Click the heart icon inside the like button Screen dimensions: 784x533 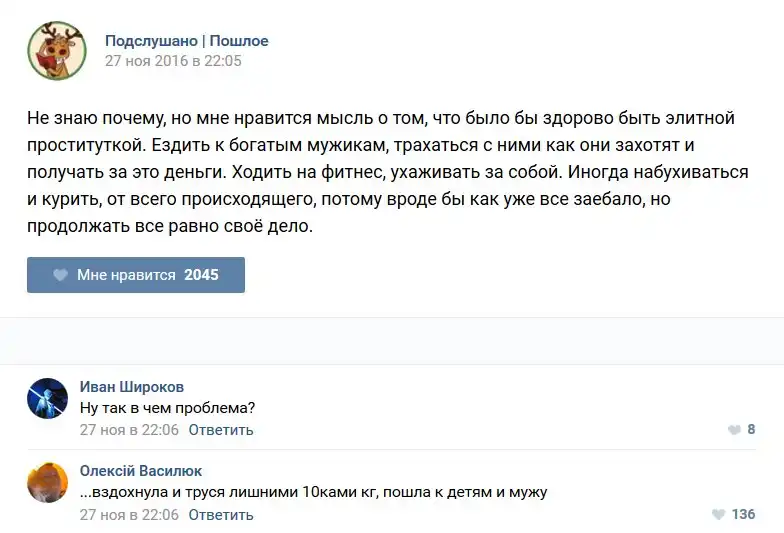tap(60, 275)
